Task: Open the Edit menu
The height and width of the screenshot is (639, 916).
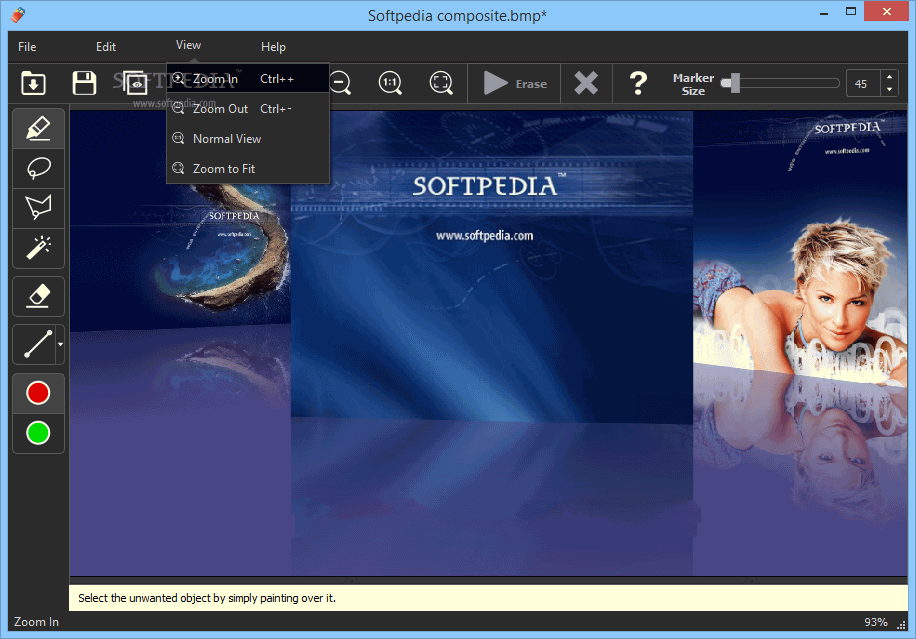Action: coord(106,47)
